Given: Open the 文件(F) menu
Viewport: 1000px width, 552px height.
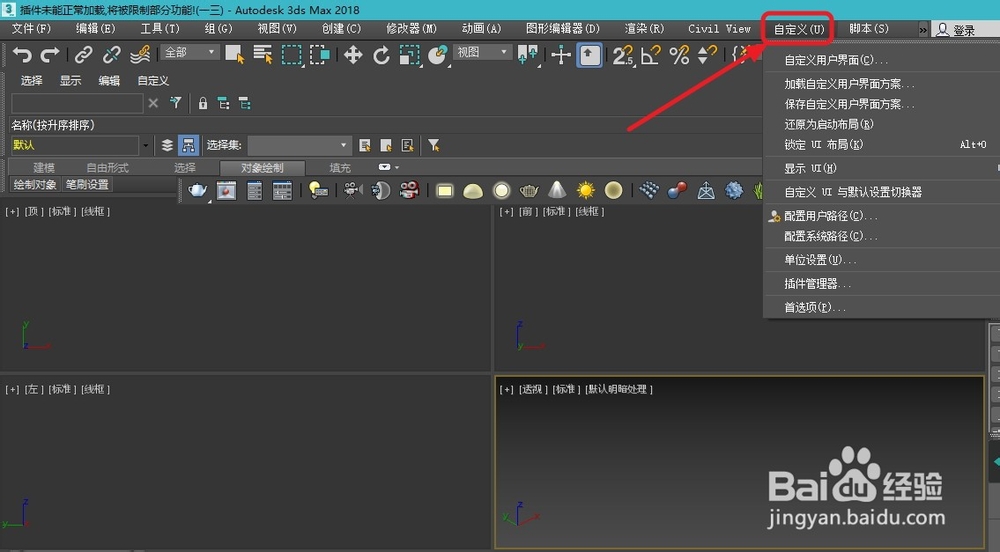Looking at the screenshot, I should [x=31, y=29].
